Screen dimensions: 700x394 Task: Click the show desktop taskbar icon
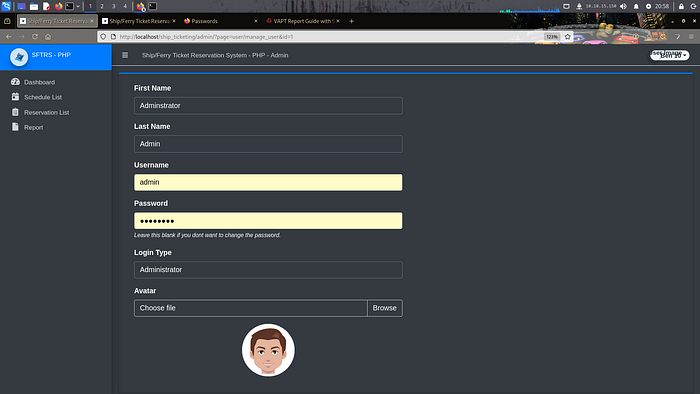[21, 6]
